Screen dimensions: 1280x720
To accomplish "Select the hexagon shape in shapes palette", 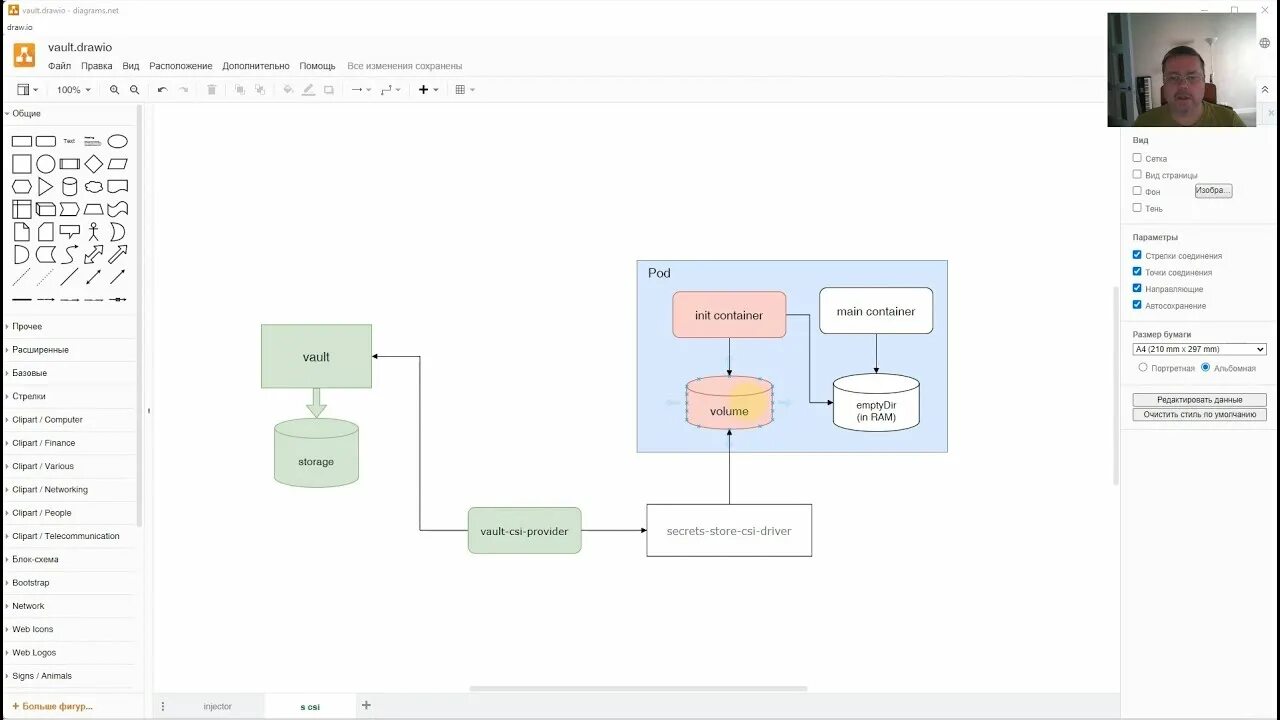I will 22,187.
